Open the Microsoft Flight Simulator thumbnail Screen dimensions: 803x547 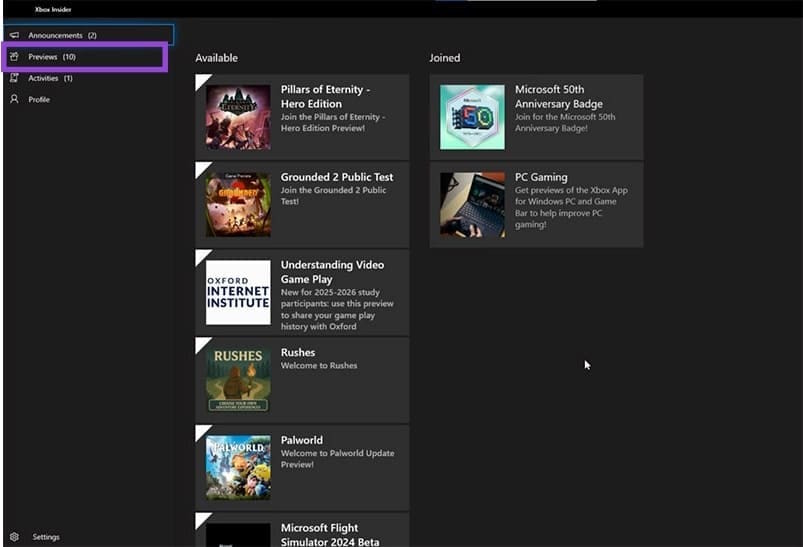click(x=238, y=535)
